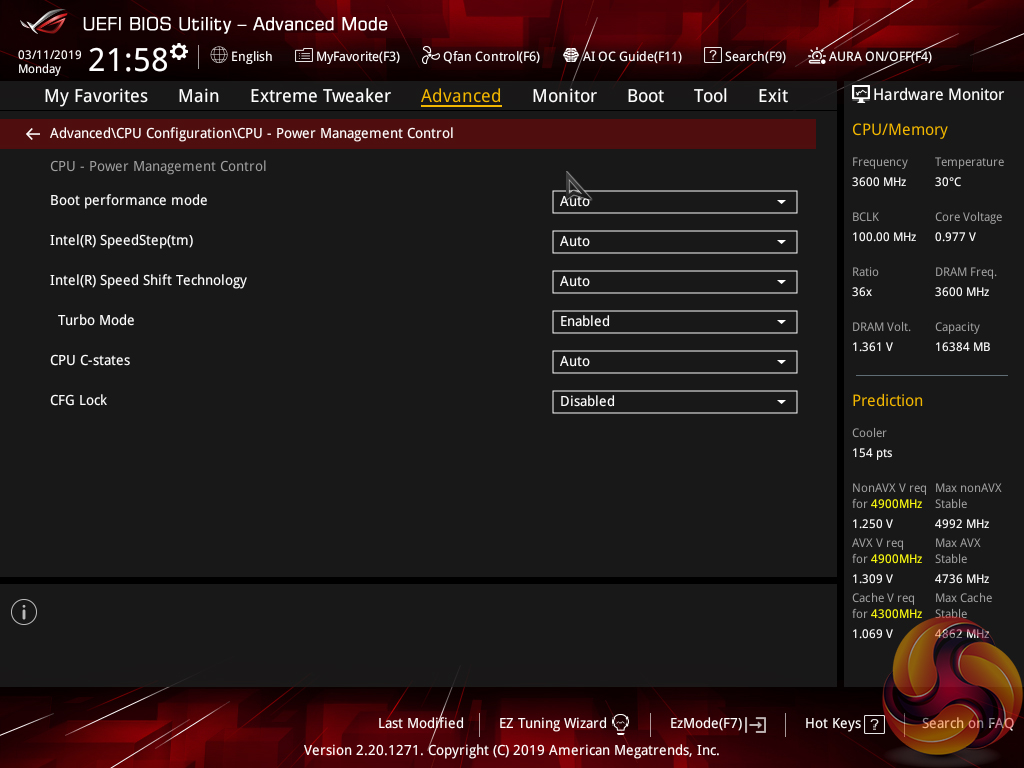1024x768 pixels.
Task: Open Boot performance mode dropdown
Action: click(675, 202)
